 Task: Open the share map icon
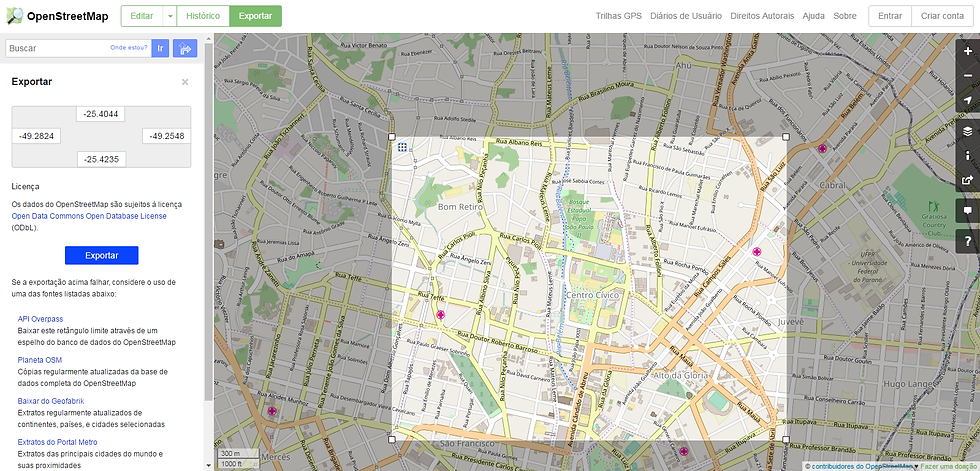pyautogui.click(x=968, y=180)
